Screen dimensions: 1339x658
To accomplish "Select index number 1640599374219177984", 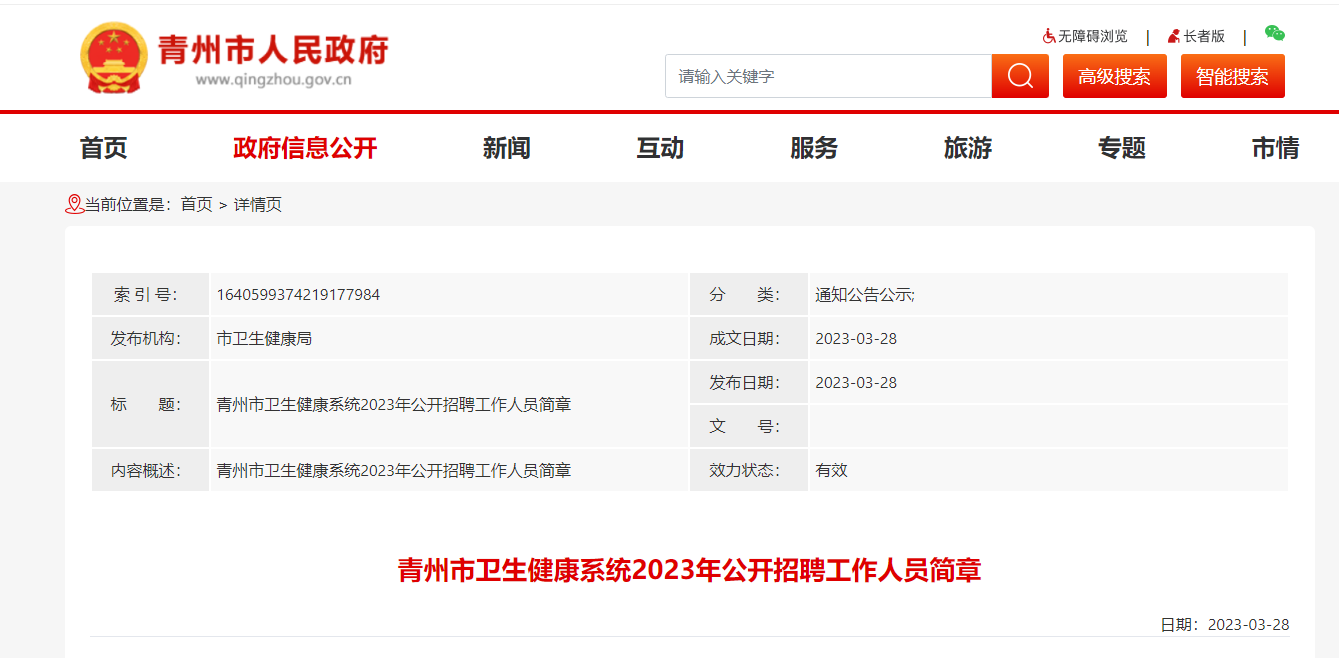I will [x=298, y=294].
